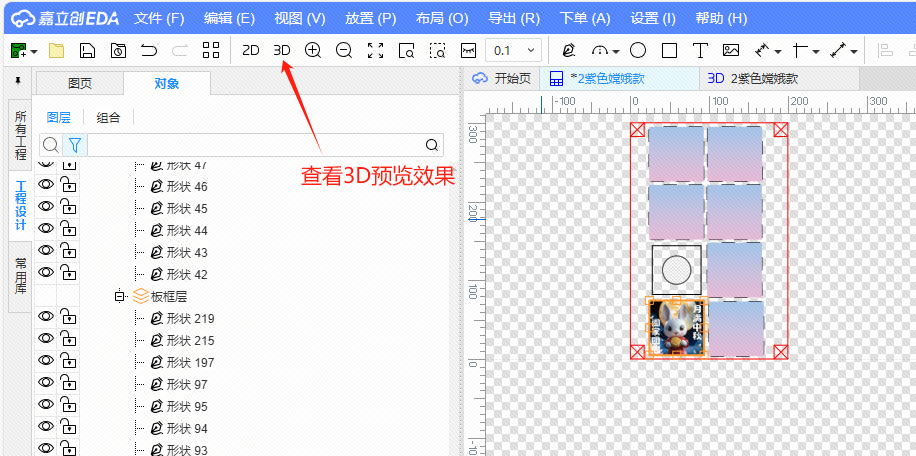This screenshot has height=456, width=916.
Task: Select the rectangle drawing tool
Action: tap(669, 50)
